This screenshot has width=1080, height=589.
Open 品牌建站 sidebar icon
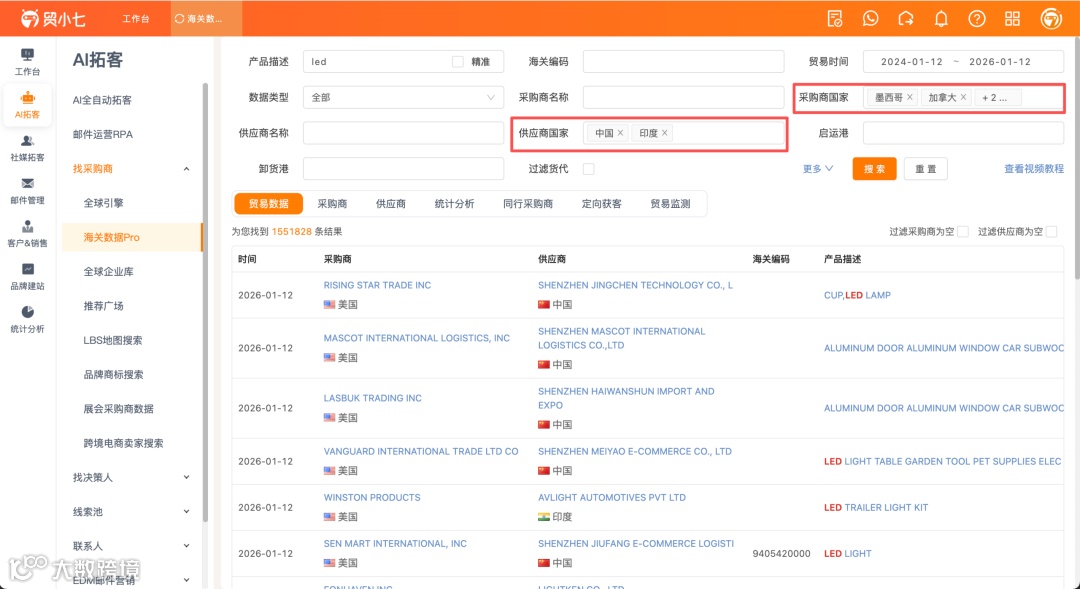(28, 276)
